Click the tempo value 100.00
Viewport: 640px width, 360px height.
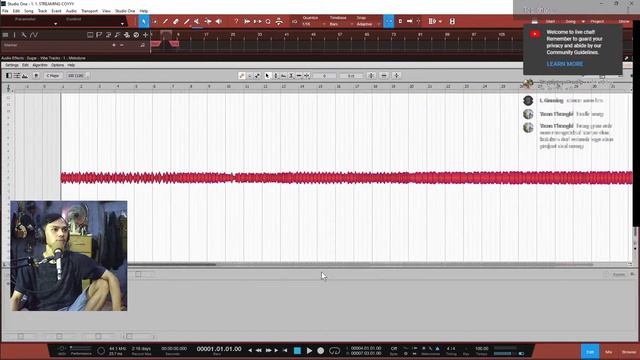(482, 349)
